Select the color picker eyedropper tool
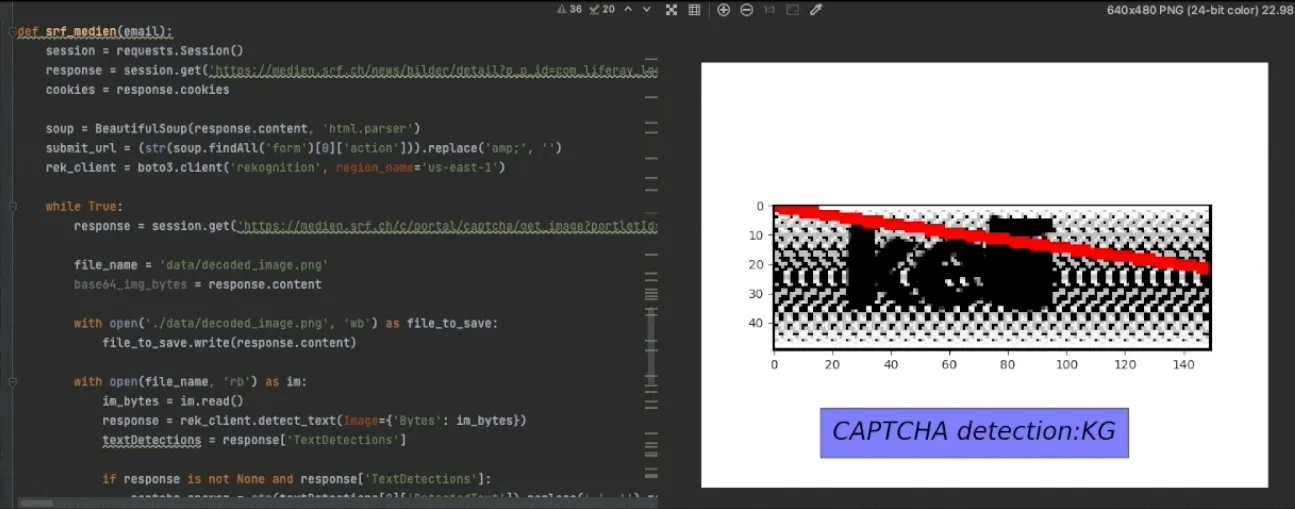The image size is (1295, 509). [816, 9]
